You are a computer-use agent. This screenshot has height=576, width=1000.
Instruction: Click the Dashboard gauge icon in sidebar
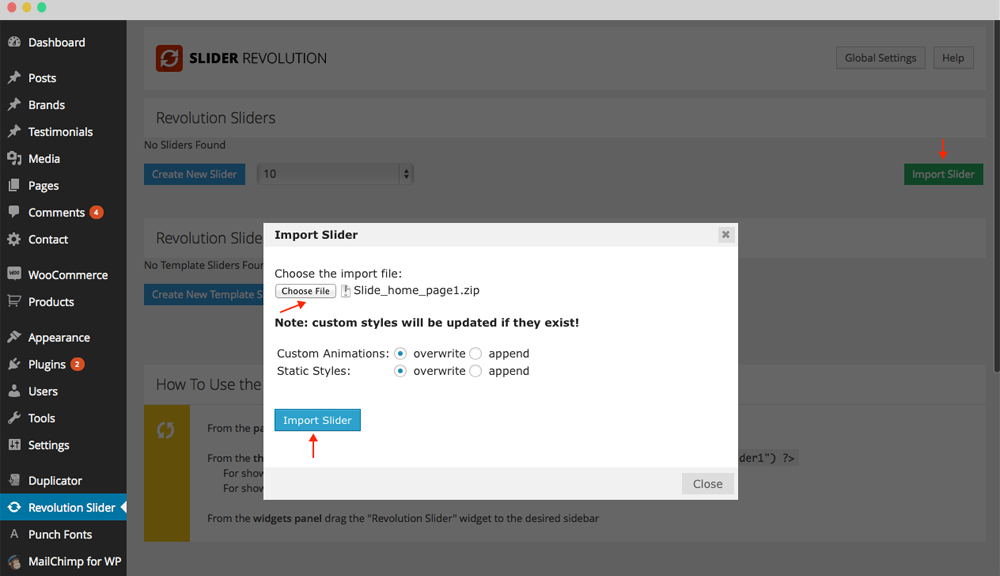(14, 43)
